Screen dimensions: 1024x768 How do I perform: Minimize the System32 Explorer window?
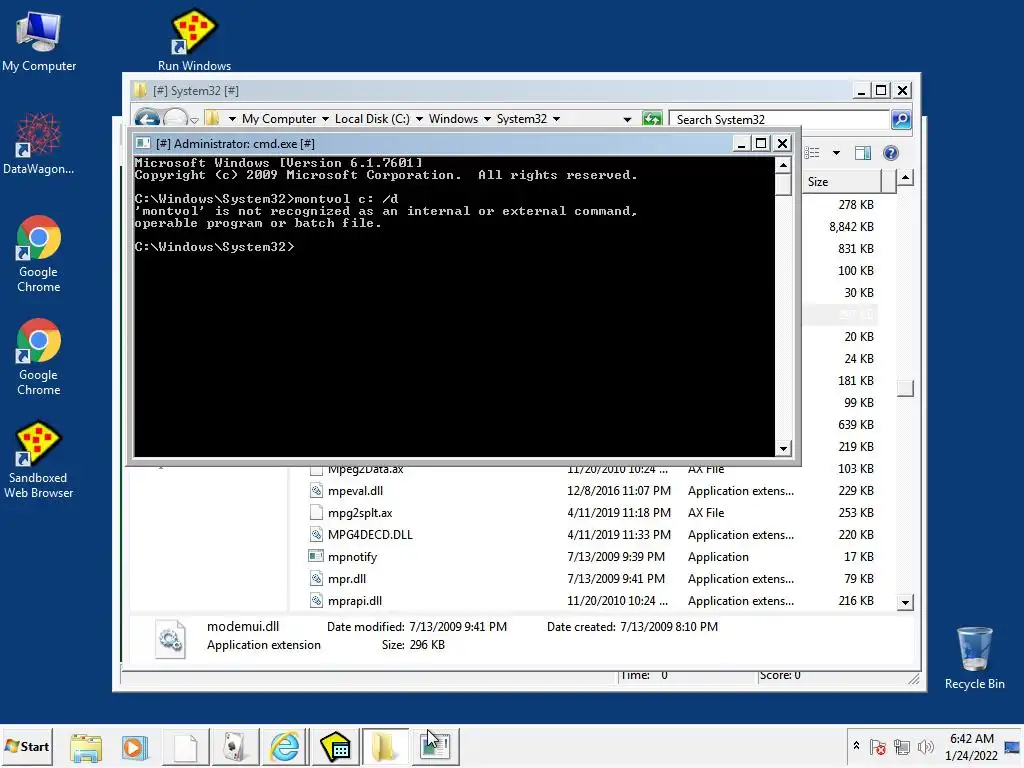pos(861,90)
